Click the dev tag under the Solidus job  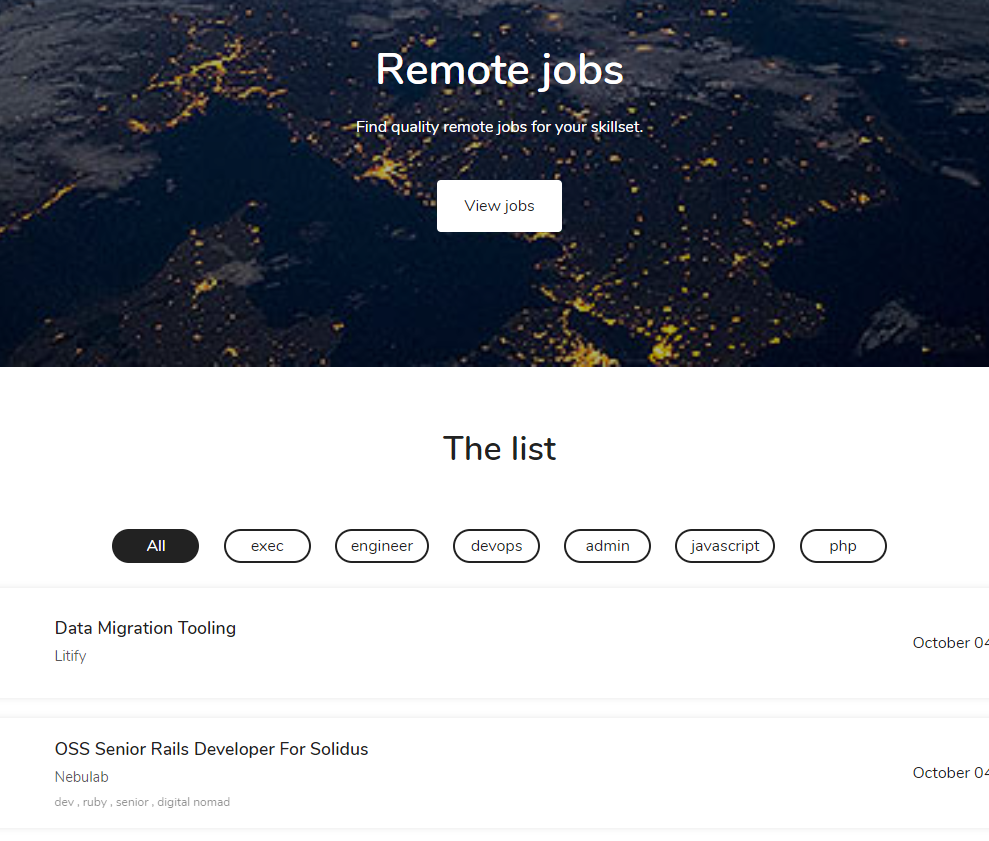coord(64,801)
